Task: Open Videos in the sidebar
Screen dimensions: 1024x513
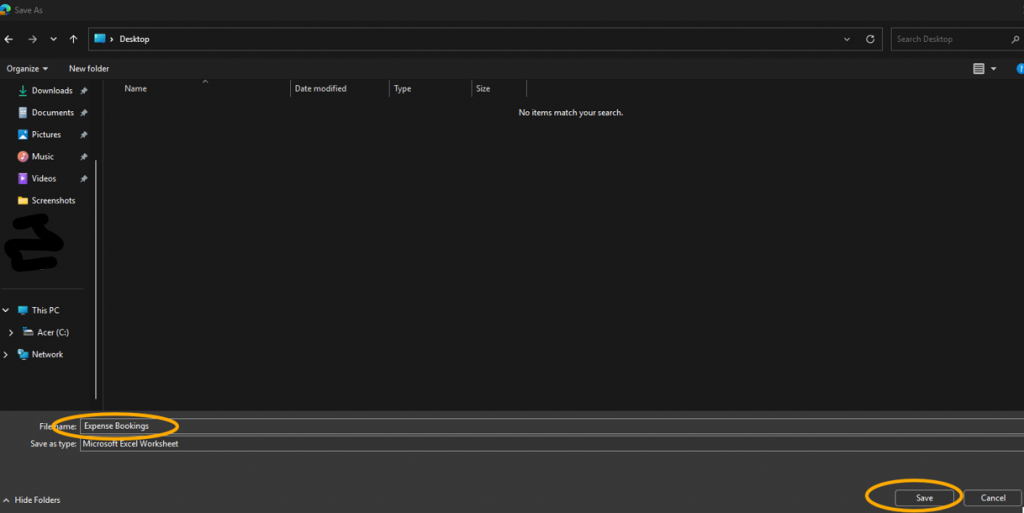Action: pyautogui.click(x=44, y=178)
